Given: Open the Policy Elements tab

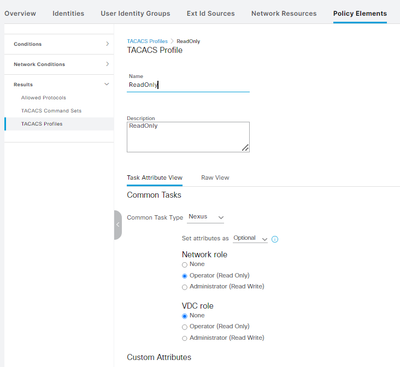Looking at the screenshot, I should point(360,14).
